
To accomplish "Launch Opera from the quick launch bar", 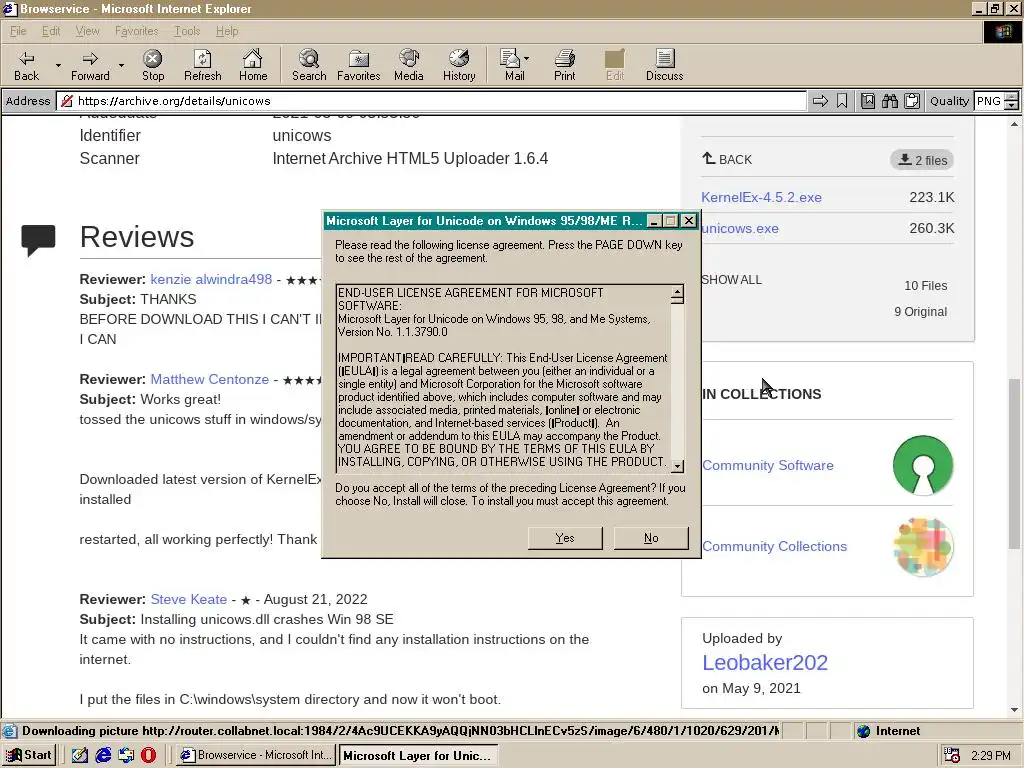I will click(148, 755).
